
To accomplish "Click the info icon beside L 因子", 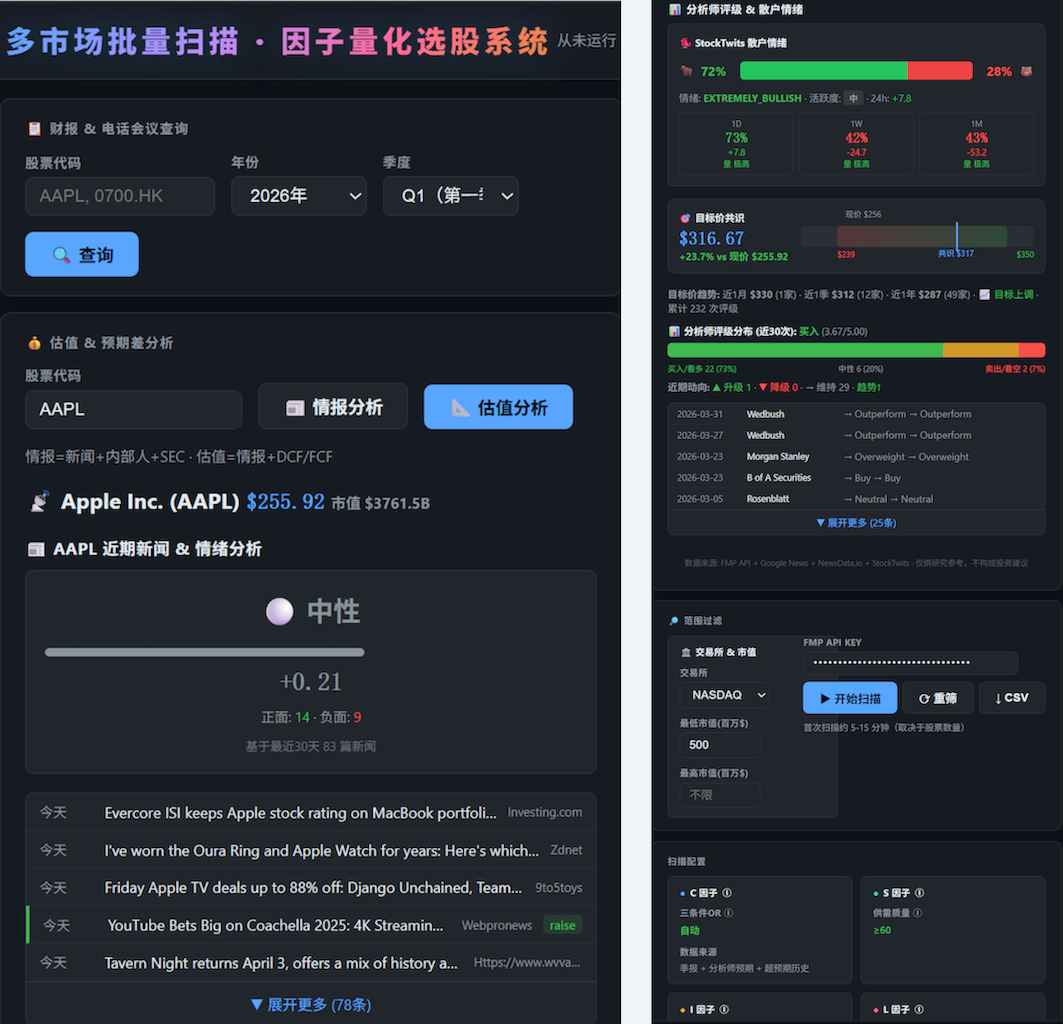I will pos(917,1010).
